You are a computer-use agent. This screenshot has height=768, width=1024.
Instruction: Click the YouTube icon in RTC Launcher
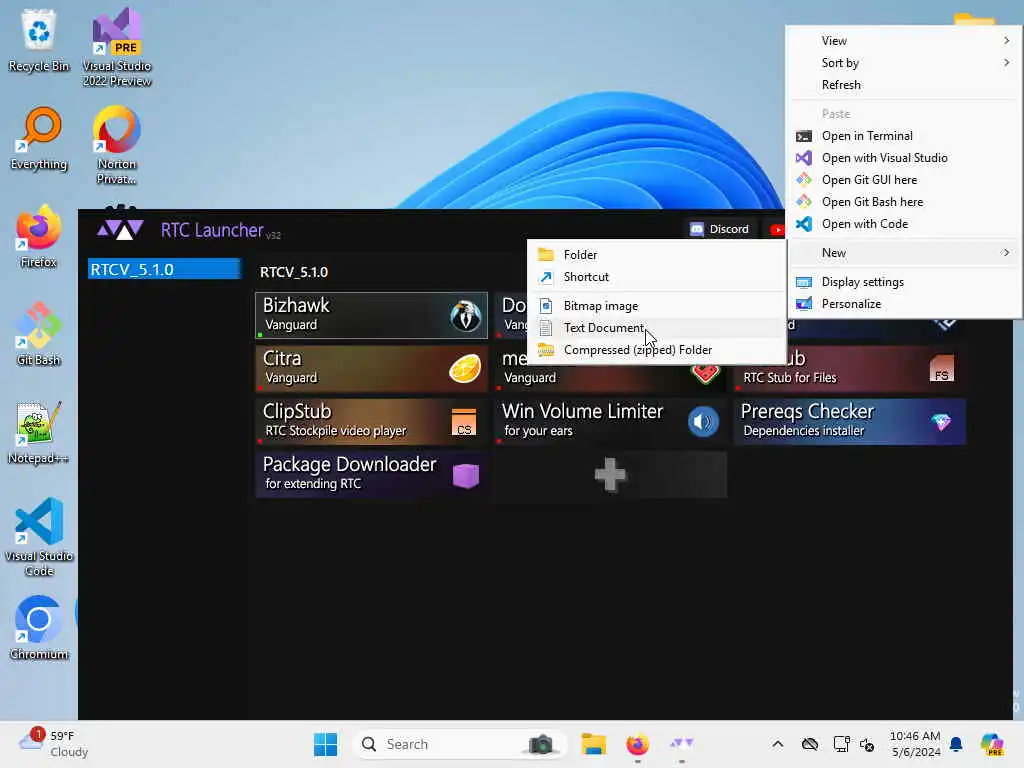(776, 229)
